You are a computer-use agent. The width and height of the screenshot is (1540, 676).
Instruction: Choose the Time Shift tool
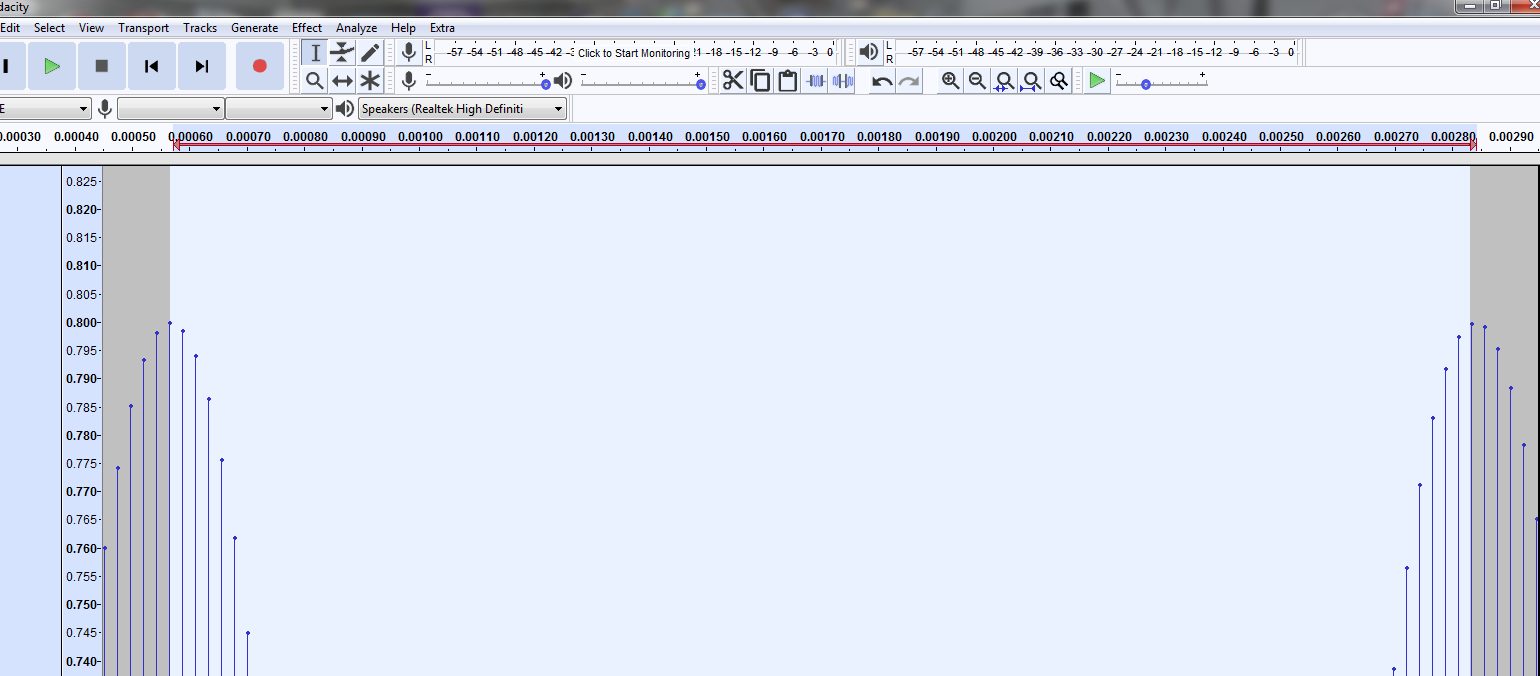(x=342, y=81)
